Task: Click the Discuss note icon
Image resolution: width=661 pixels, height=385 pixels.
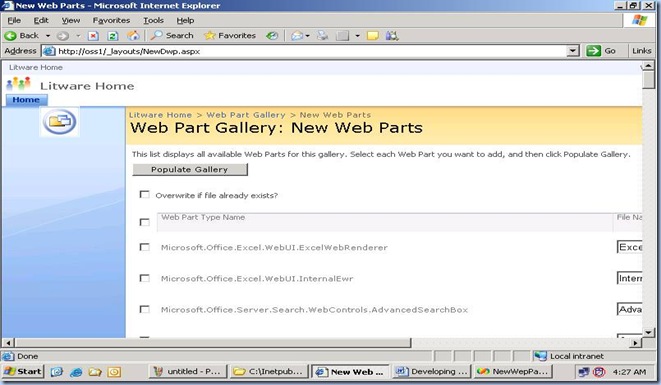Action: coord(373,36)
